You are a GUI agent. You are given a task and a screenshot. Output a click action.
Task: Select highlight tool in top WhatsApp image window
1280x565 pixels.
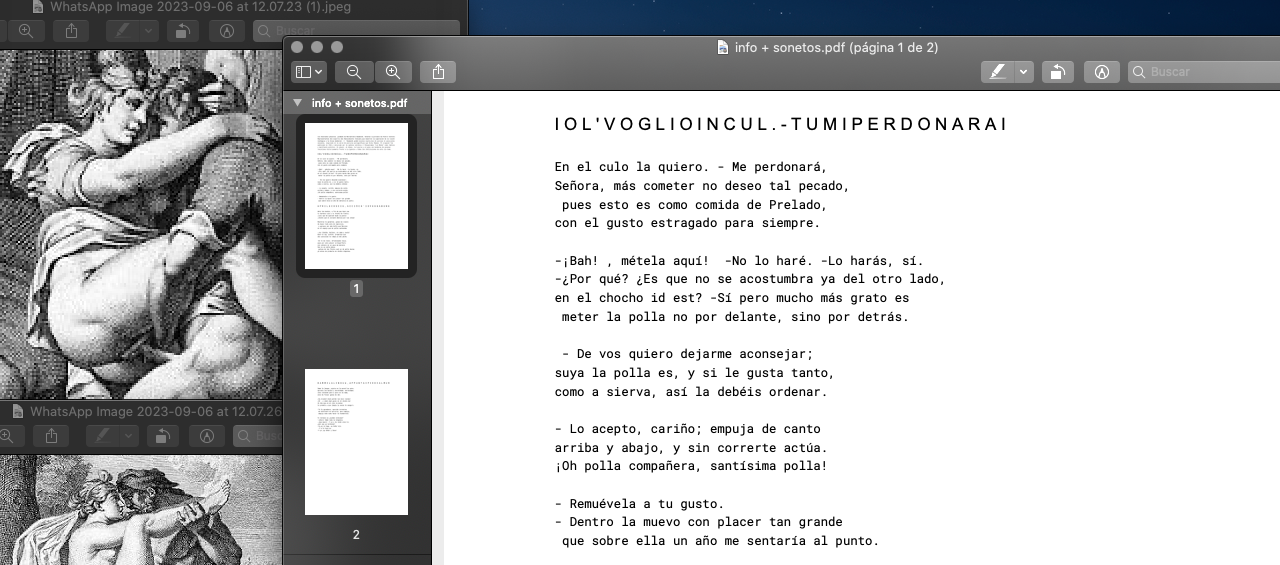click(x=123, y=31)
